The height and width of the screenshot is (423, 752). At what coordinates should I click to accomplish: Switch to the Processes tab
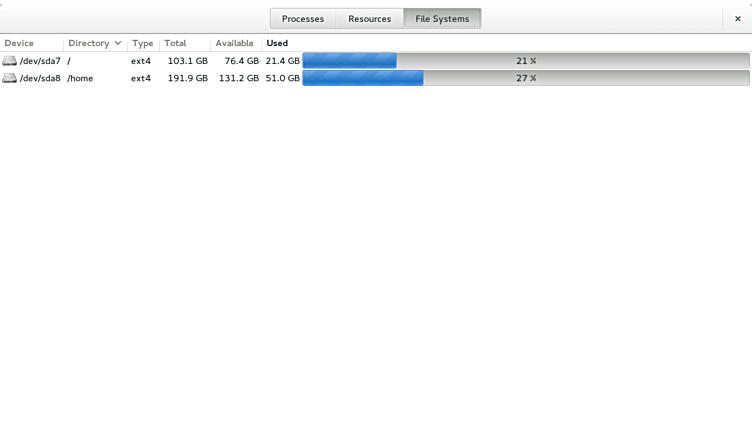tap(302, 19)
